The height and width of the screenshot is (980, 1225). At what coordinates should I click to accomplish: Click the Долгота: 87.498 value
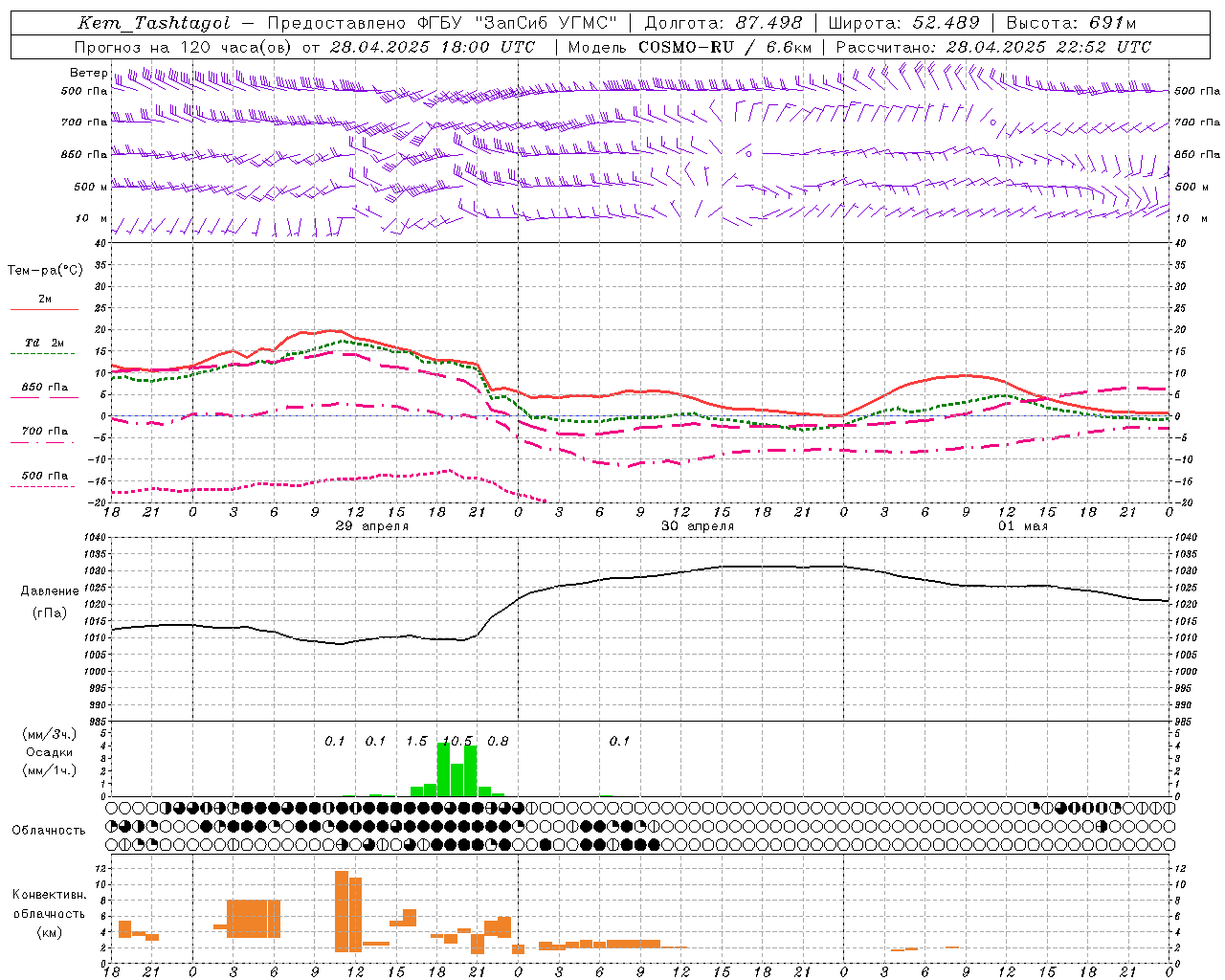(724, 23)
